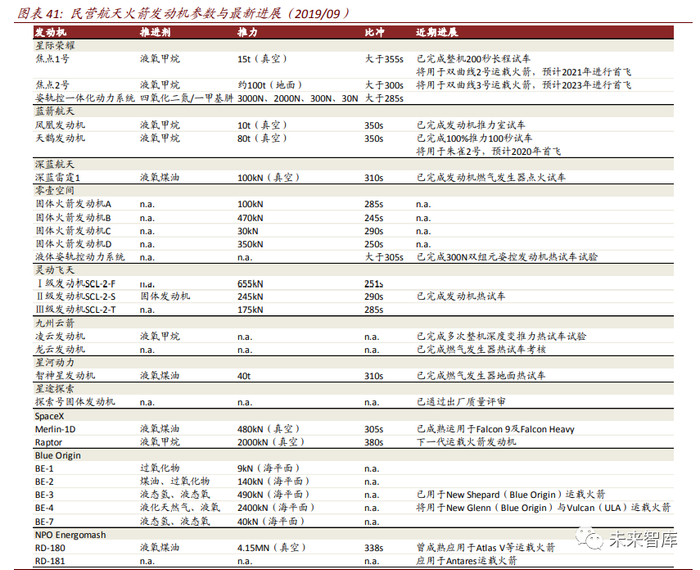The height and width of the screenshot is (570, 700).
Task: Click the "九州云箭" company row
Action: pyautogui.click(x=354, y=323)
